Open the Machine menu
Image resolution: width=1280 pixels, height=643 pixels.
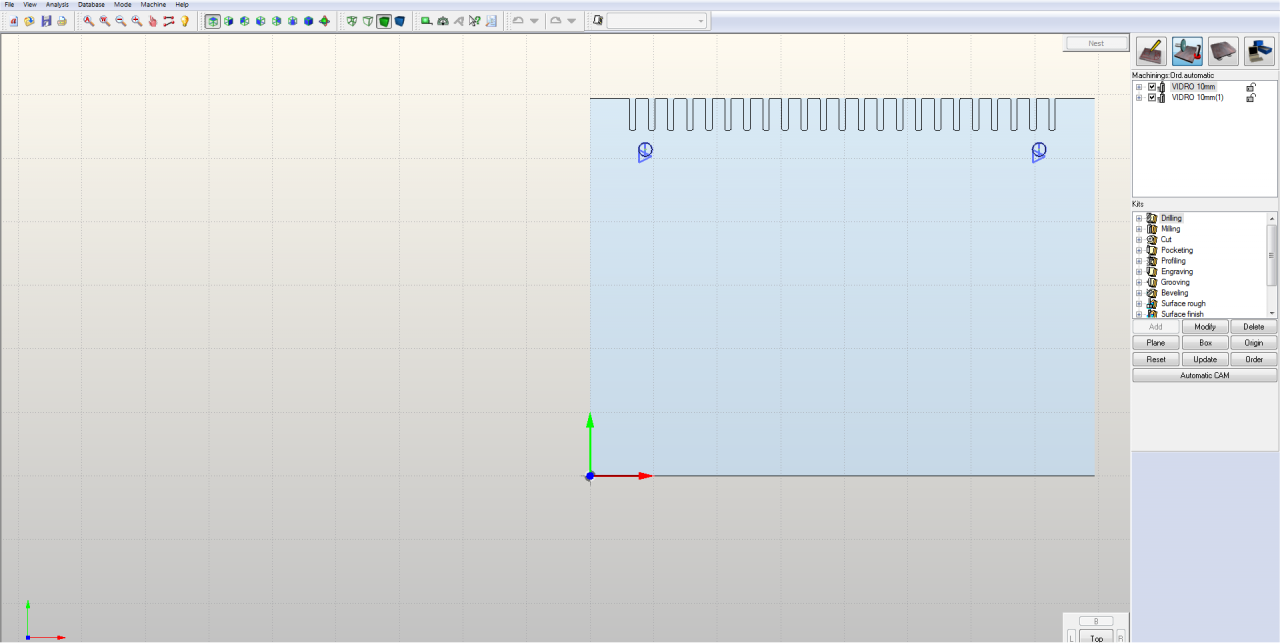tap(153, 4)
